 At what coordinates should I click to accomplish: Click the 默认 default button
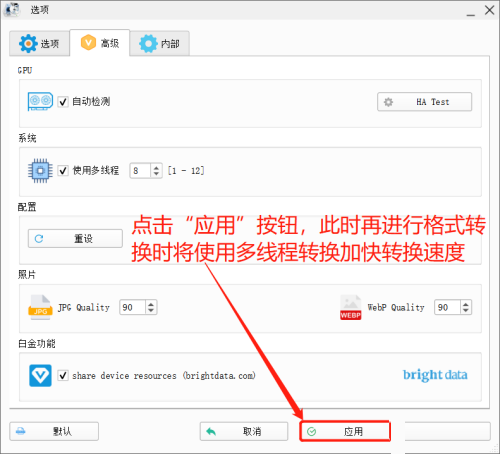pos(54,431)
